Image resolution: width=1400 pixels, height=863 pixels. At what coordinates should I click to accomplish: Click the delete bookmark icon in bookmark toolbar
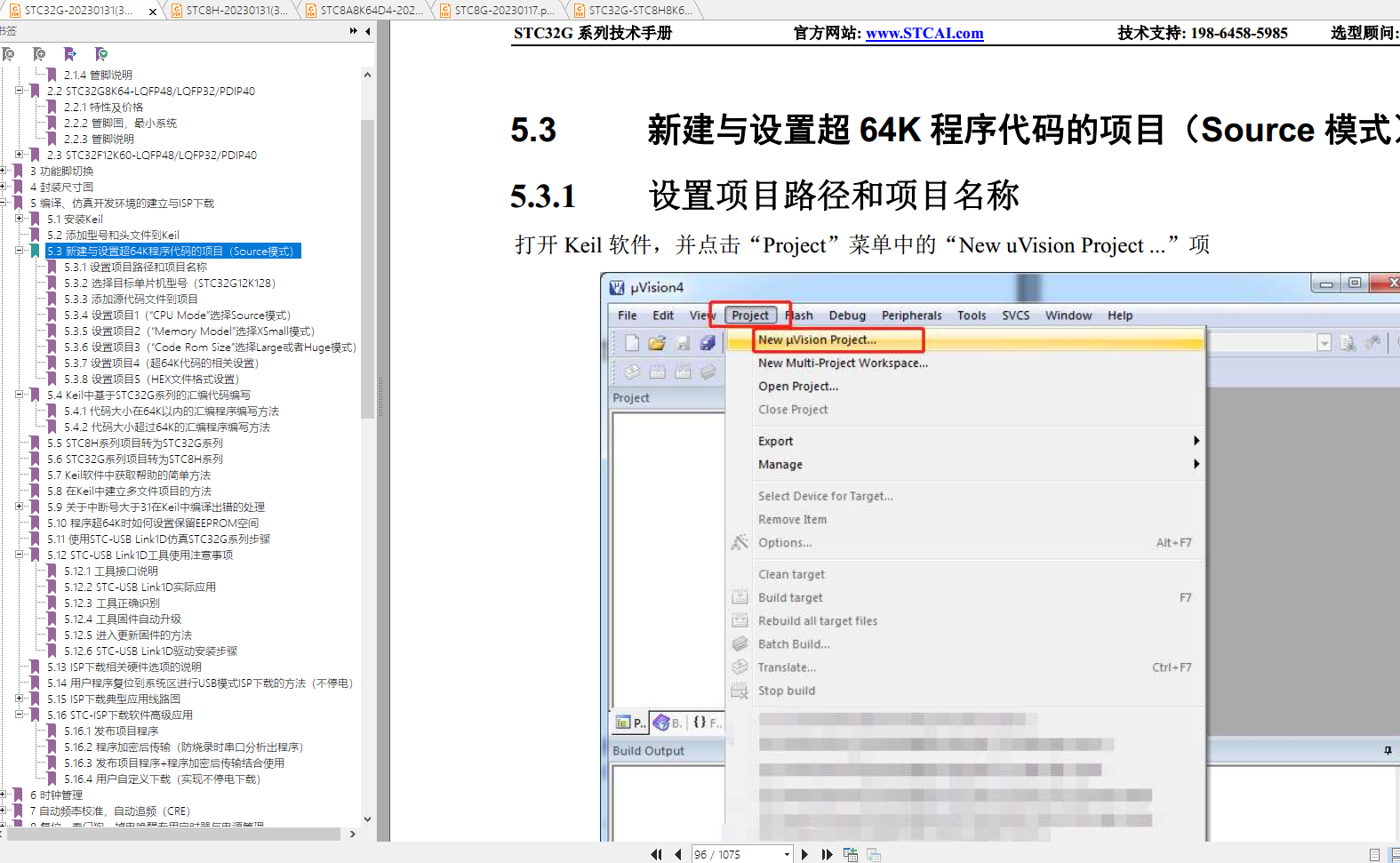8,54
